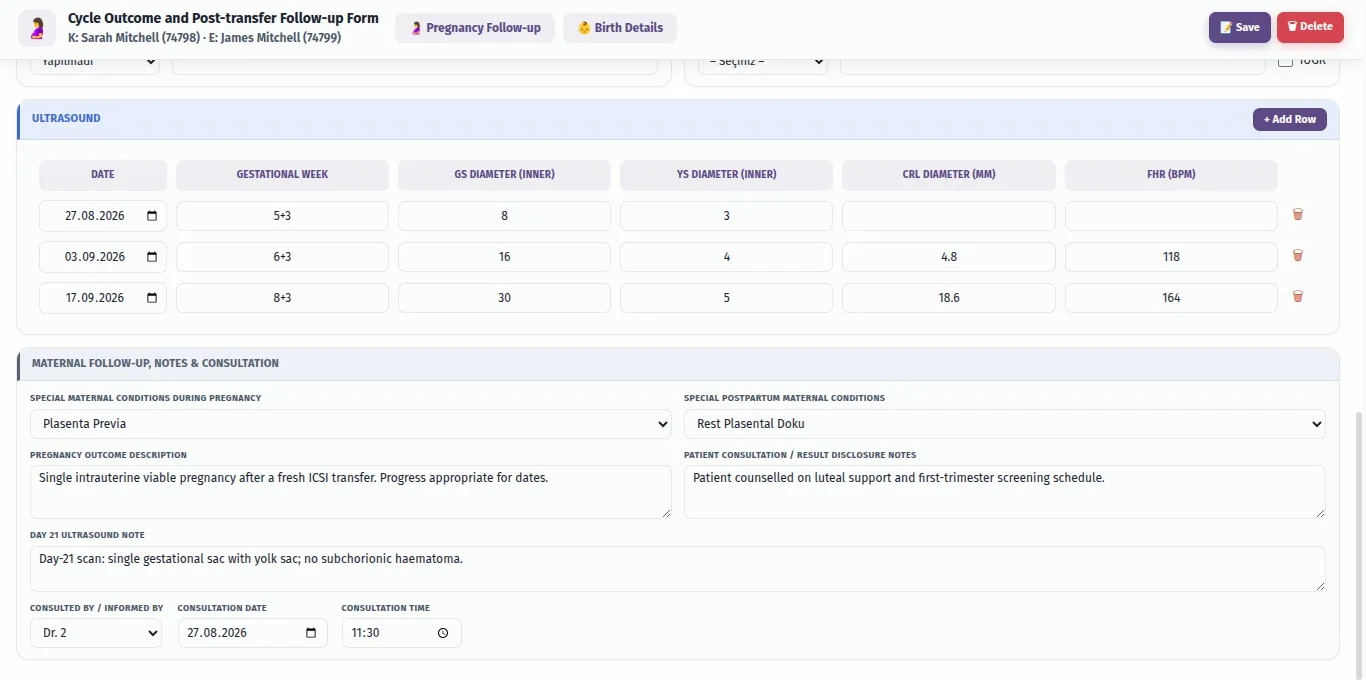Open the Consultation Date calendar picker icon
Viewport: 1366px width, 680px height.
point(311,633)
